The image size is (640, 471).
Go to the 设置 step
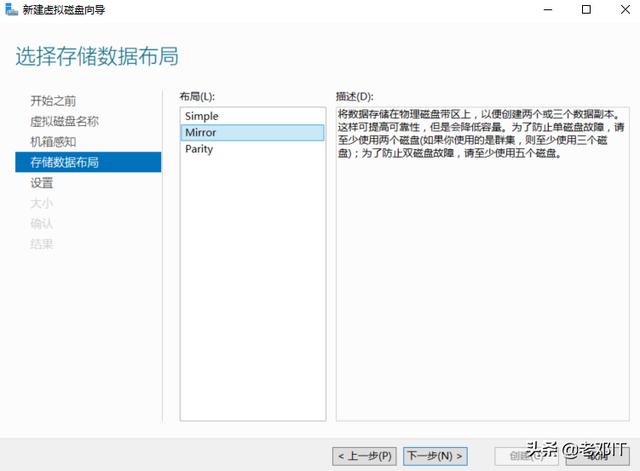[42, 183]
